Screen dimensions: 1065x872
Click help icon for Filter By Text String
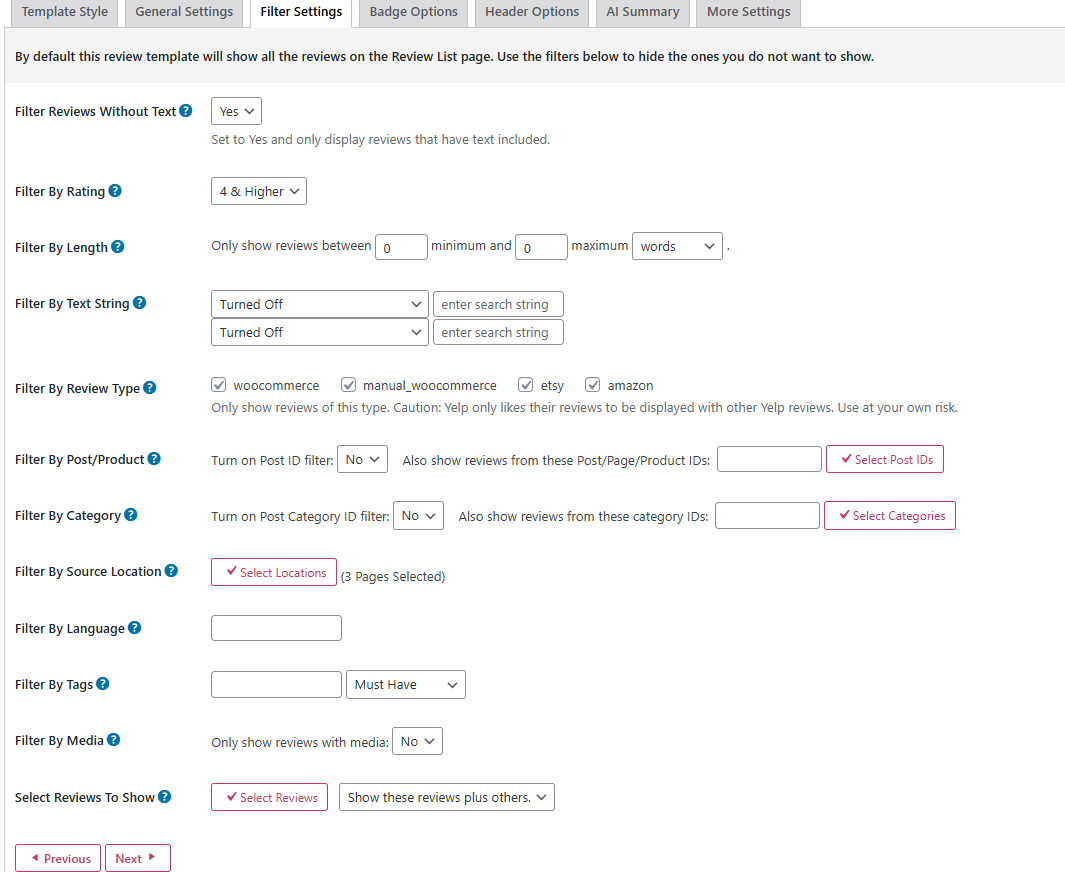[x=140, y=303]
